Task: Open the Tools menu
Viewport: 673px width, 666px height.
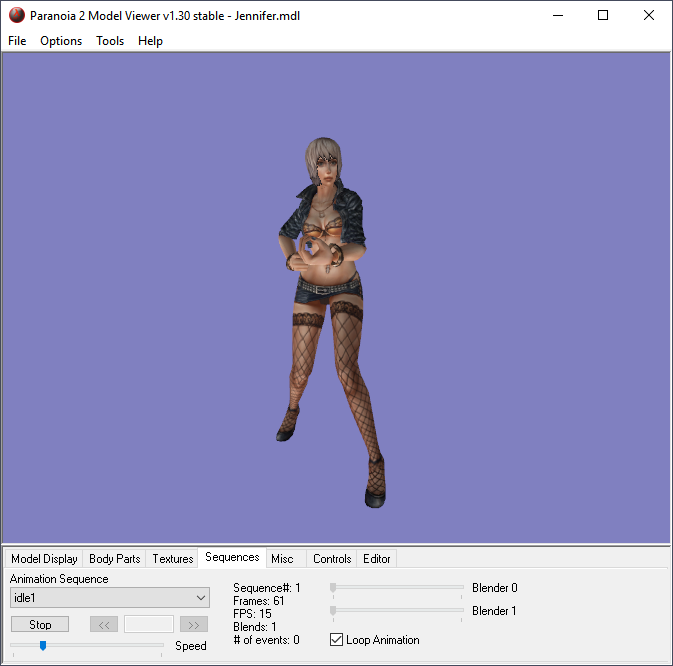Action: click(x=110, y=41)
